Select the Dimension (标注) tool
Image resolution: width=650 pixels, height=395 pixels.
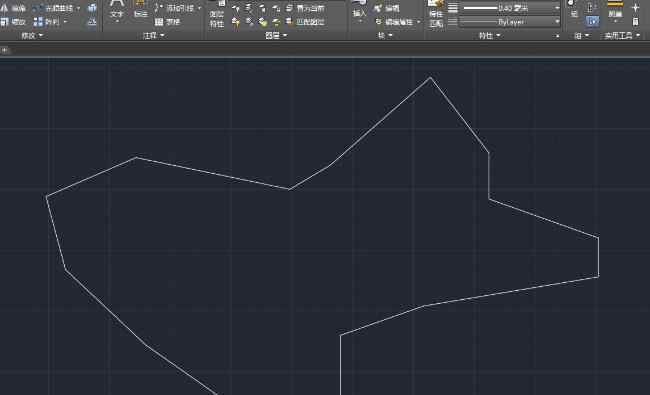coord(141,10)
